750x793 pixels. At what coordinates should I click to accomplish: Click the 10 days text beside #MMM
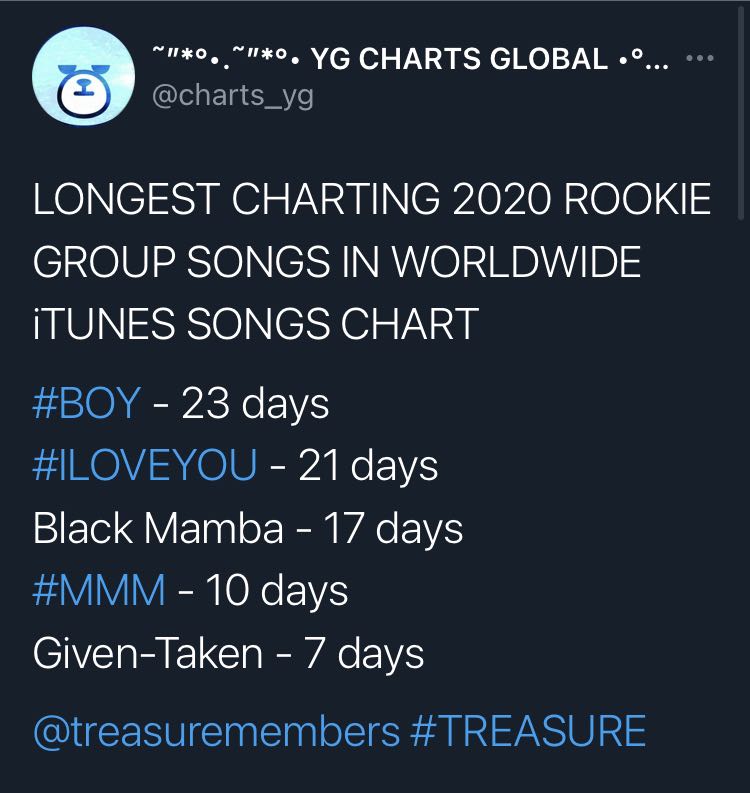tap(277, 591)
